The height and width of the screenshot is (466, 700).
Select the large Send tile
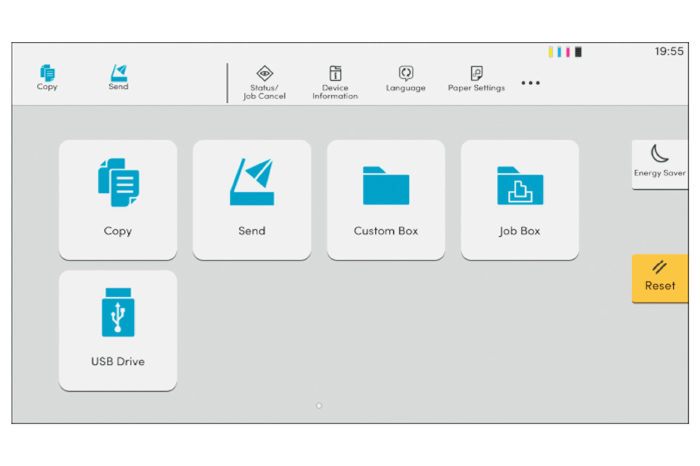(x=252, y=199)
